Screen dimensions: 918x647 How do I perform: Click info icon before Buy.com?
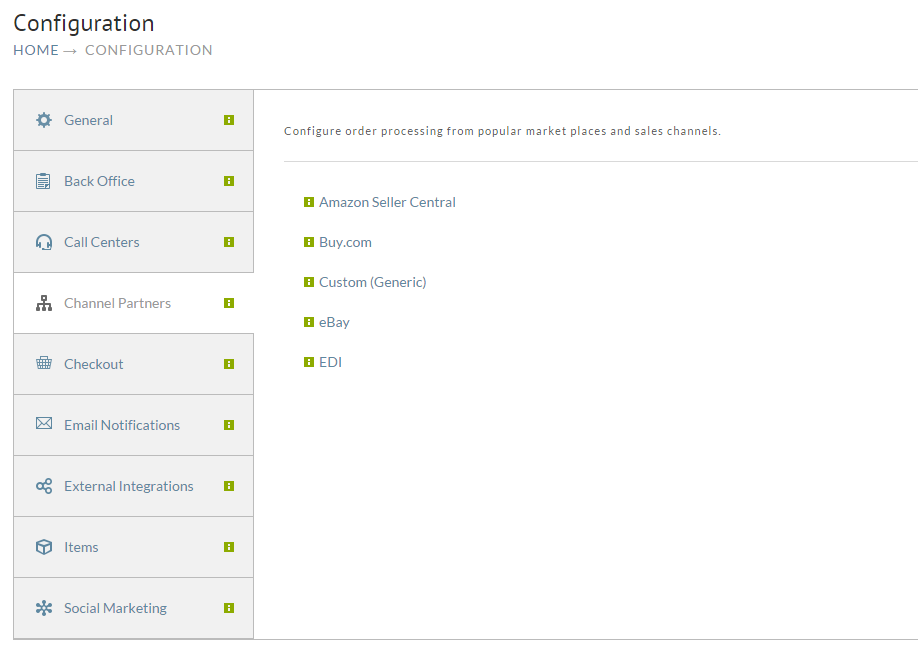coord(309,242)
